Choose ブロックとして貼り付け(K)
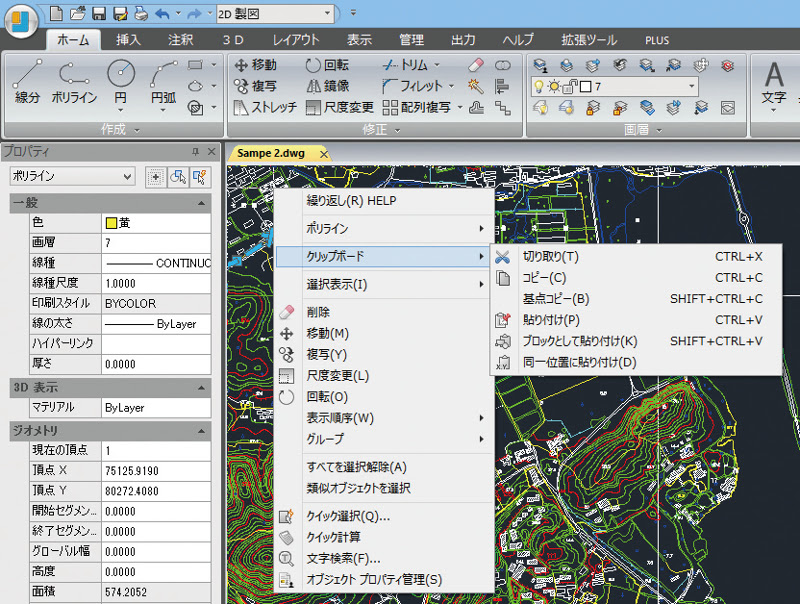Screen dimensions: 800x604 (636, 341)
